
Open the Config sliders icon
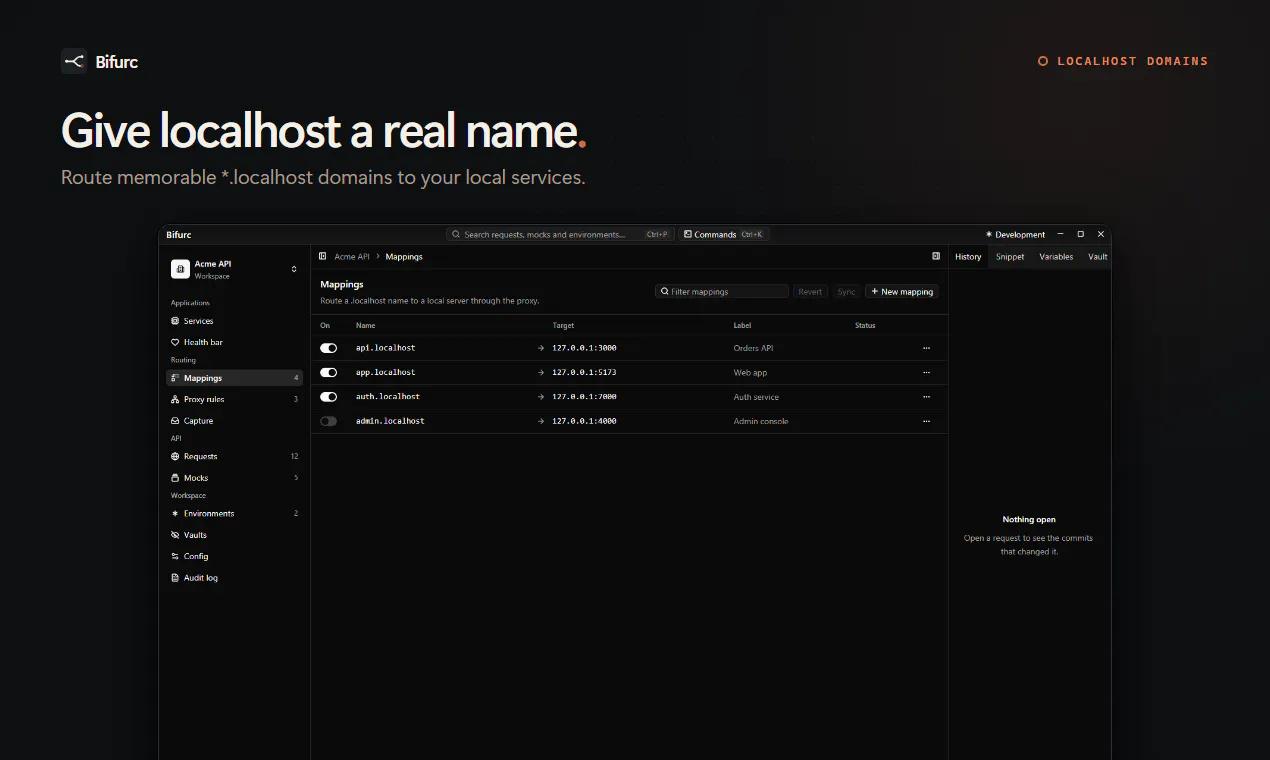(x=175, y=556)
